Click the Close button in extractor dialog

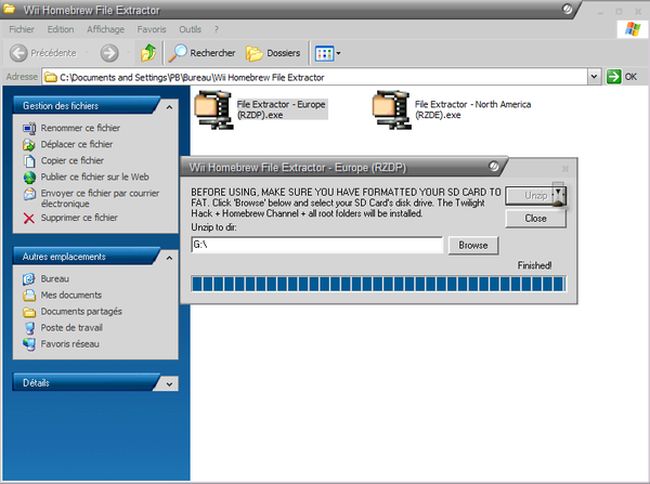click(536, 218)
